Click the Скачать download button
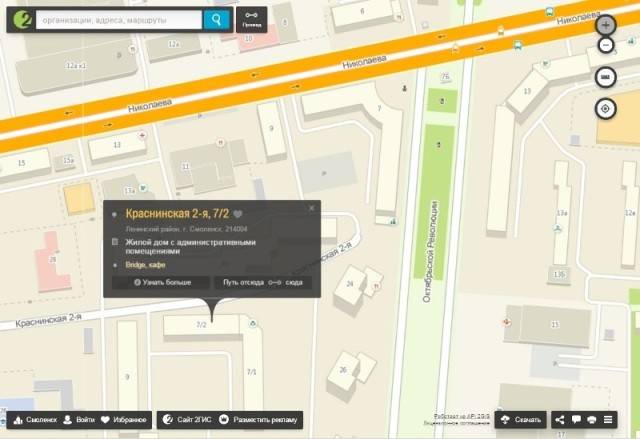 (x=521, y=420)
